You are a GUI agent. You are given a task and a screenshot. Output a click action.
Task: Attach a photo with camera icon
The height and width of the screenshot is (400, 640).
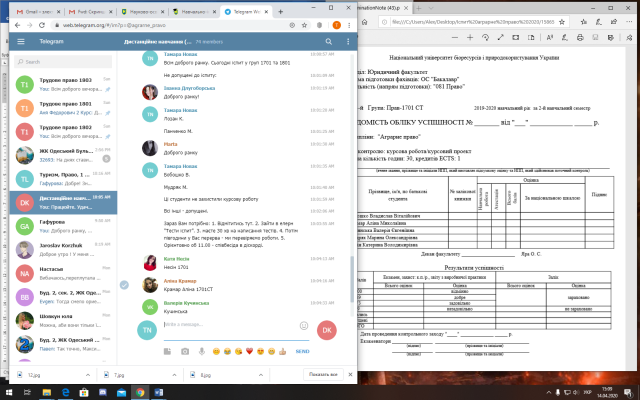[x=185, y=351]
